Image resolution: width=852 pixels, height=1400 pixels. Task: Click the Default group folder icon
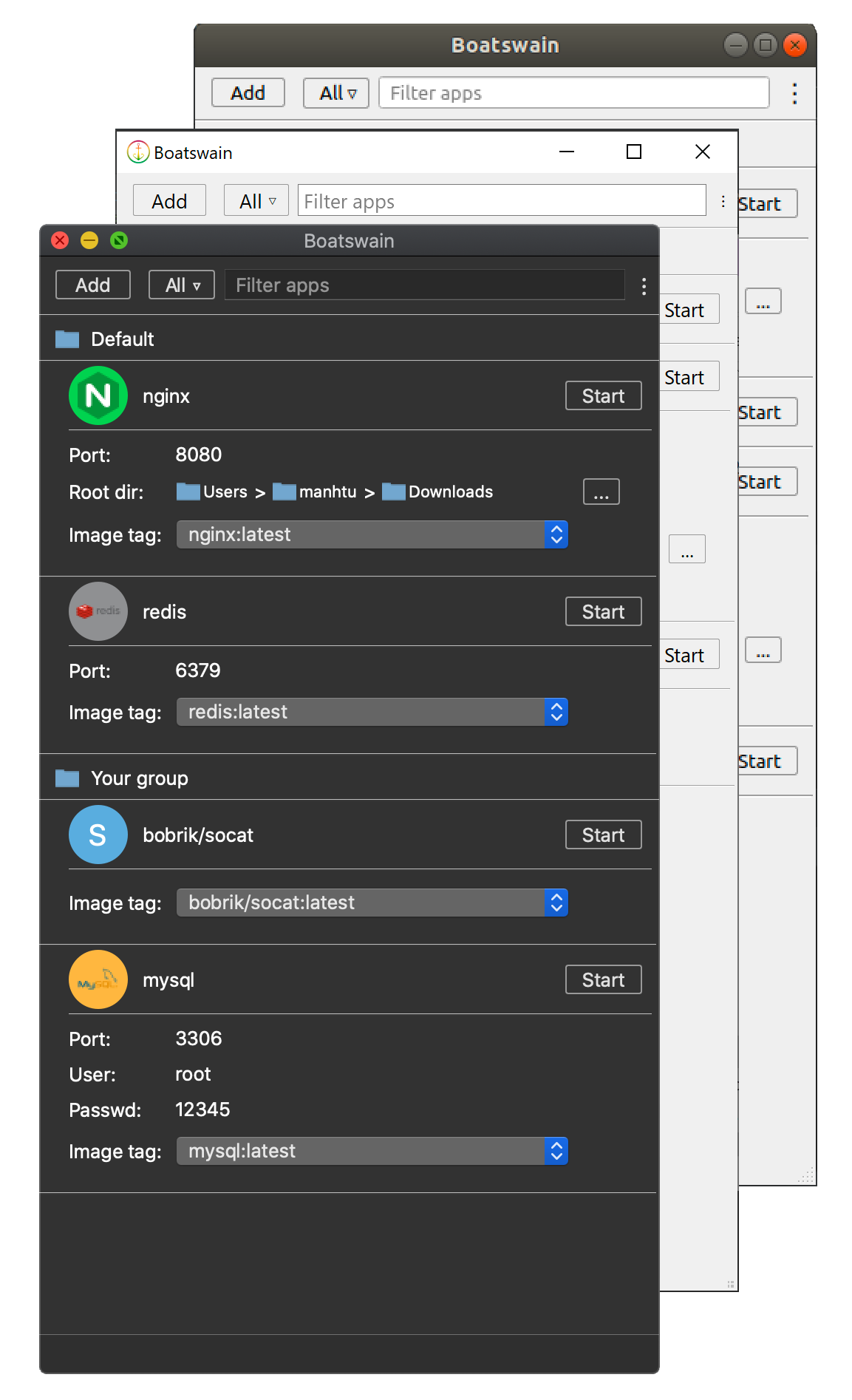(x=67, y=339)
